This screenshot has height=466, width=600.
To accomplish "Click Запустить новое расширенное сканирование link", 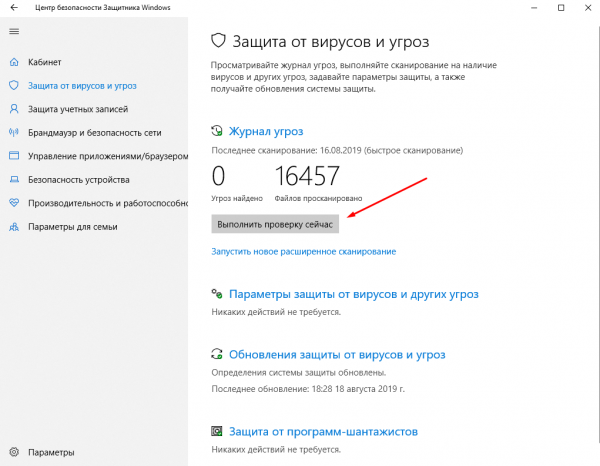I will [304, 251].
